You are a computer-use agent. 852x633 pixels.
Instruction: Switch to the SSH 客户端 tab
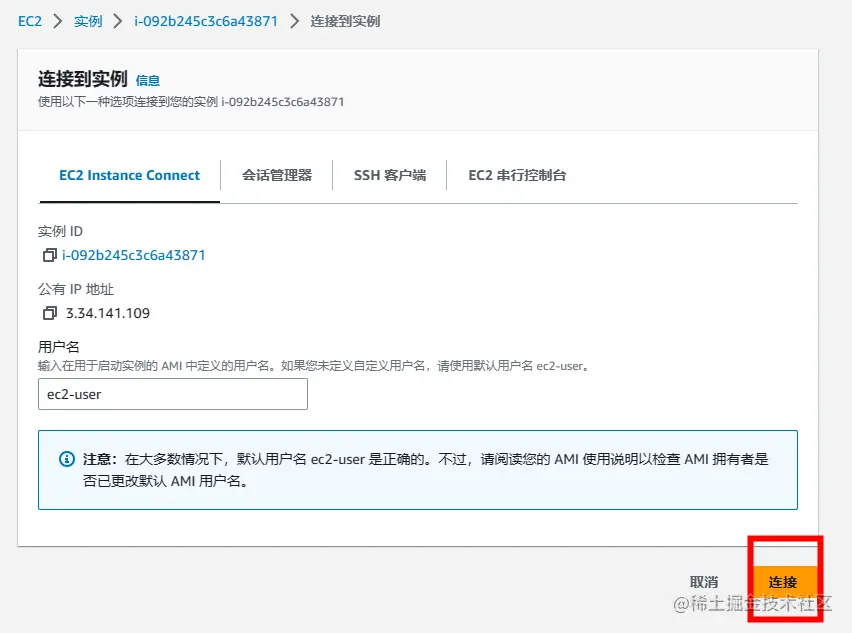point(390,175)
